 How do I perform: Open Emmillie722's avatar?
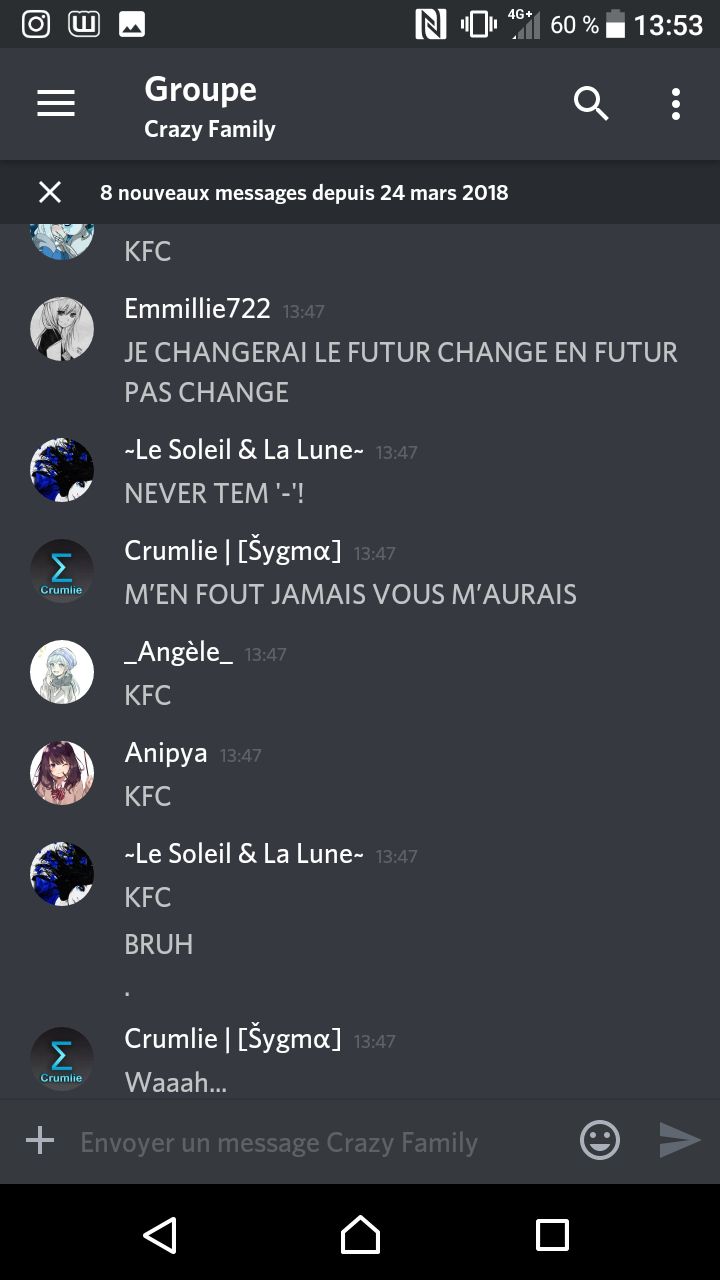click(x=62, y=328)
